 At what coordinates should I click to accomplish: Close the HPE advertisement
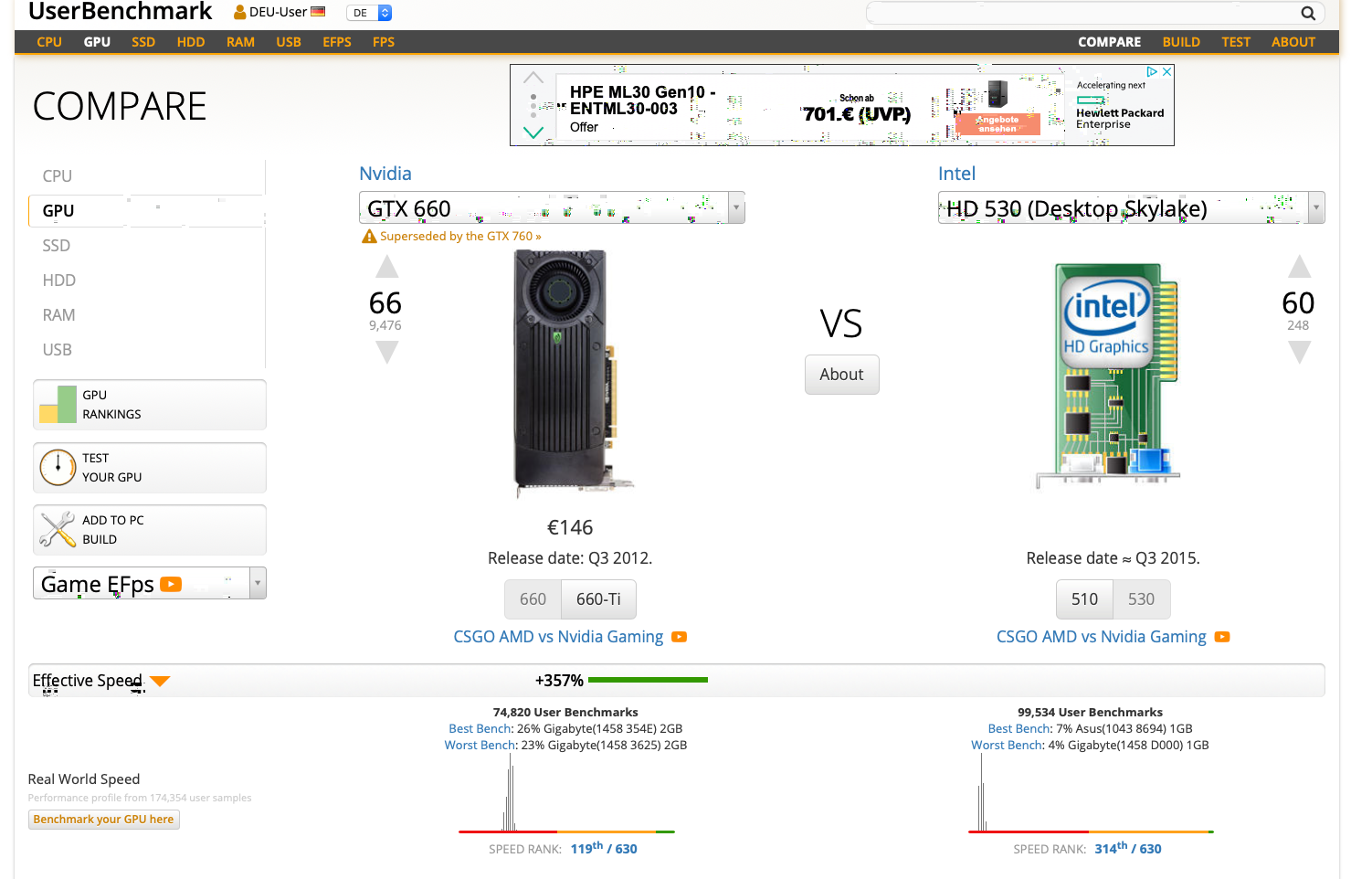[x=1167, y=71]
